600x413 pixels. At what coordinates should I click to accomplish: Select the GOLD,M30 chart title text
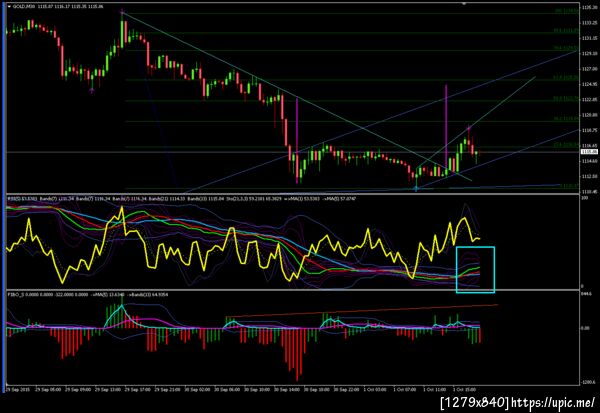pyautogui.click(x=22, y=7)
